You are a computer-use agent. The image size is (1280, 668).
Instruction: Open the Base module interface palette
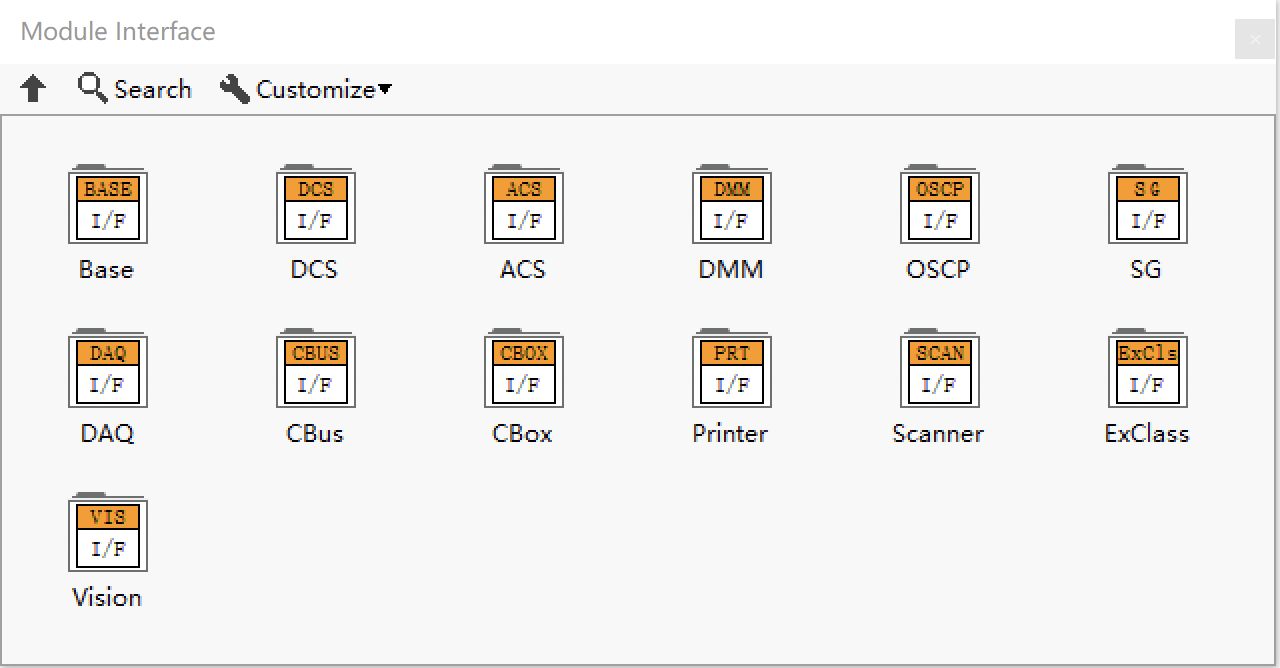pyautogui.click(x=107, y=206)
